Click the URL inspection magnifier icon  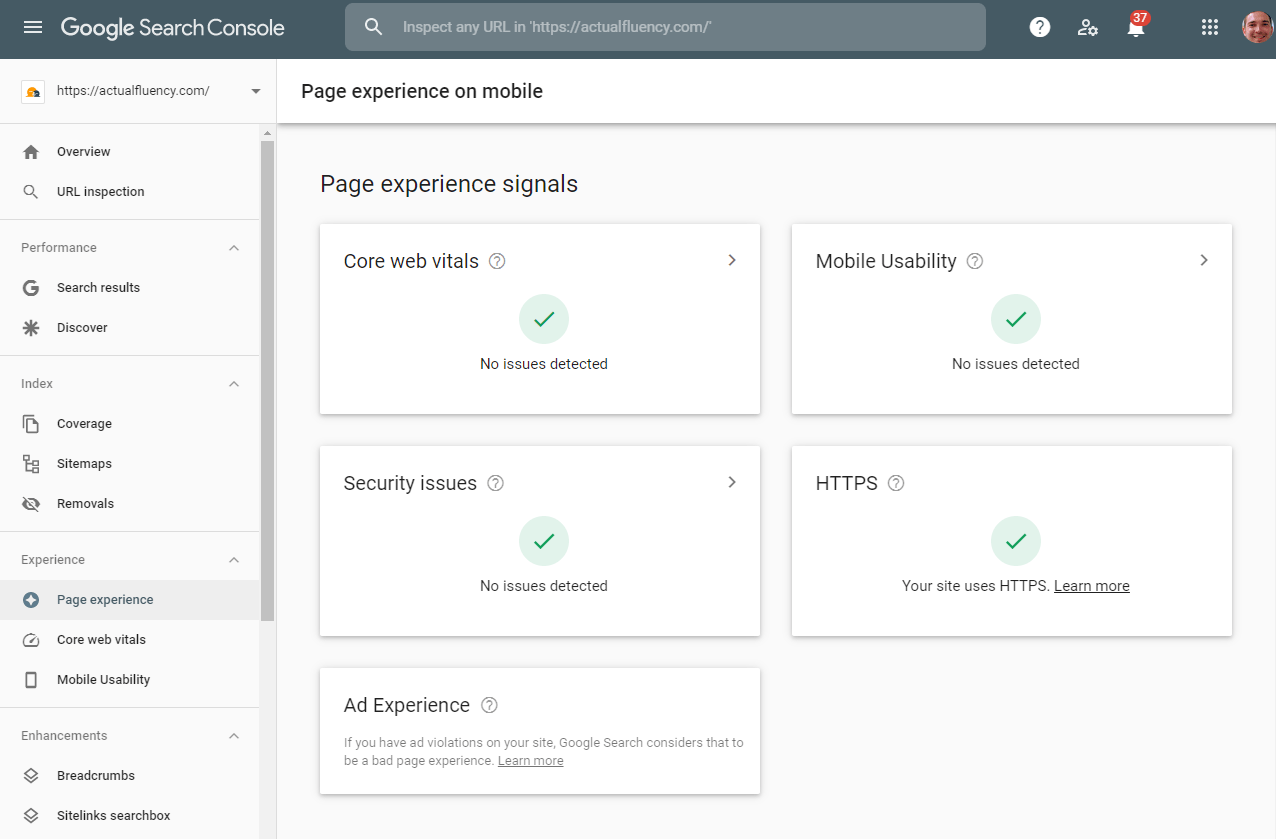coord(31,192)
